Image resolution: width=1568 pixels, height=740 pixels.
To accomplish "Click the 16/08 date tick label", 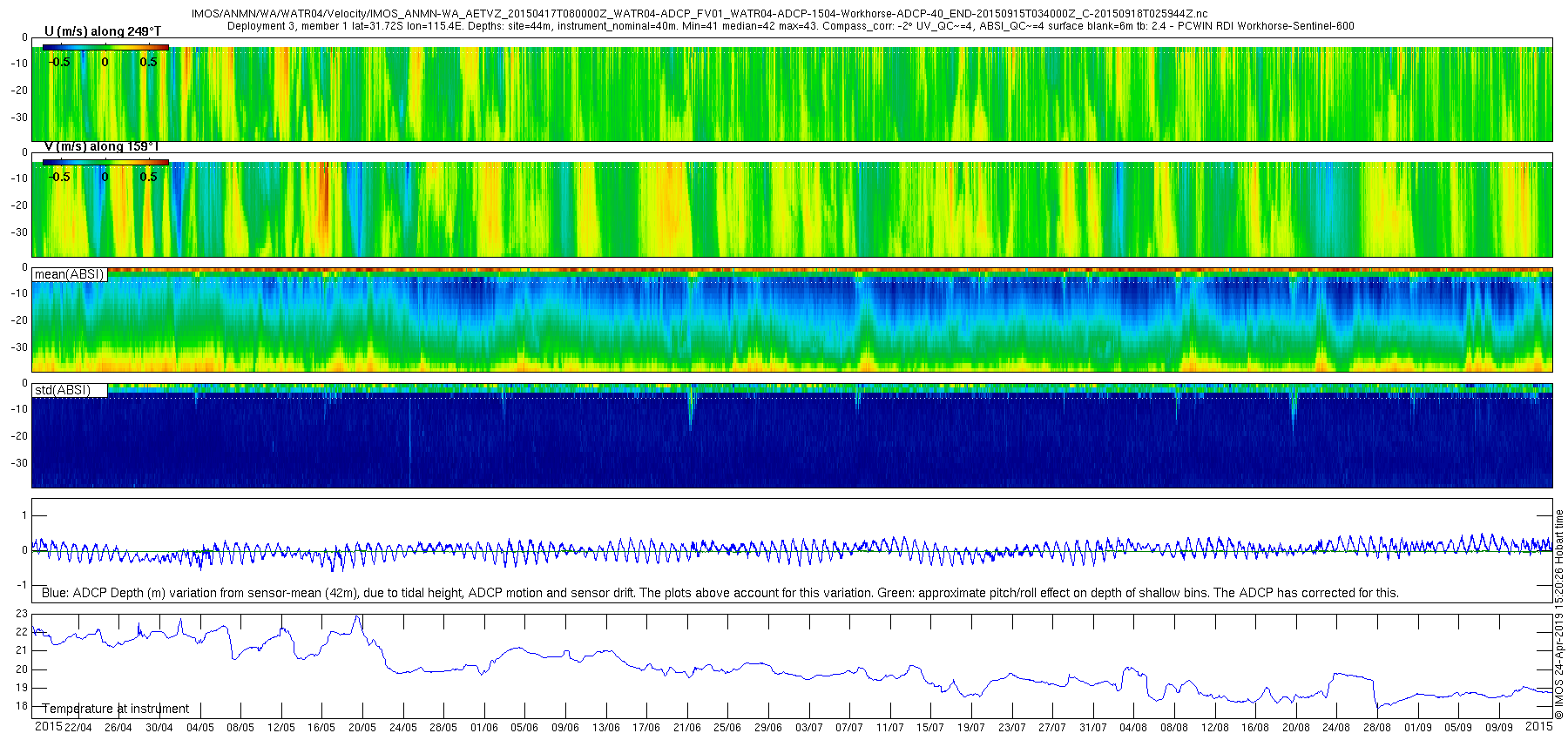I will pyautogui.click(x=1255, y=728).
